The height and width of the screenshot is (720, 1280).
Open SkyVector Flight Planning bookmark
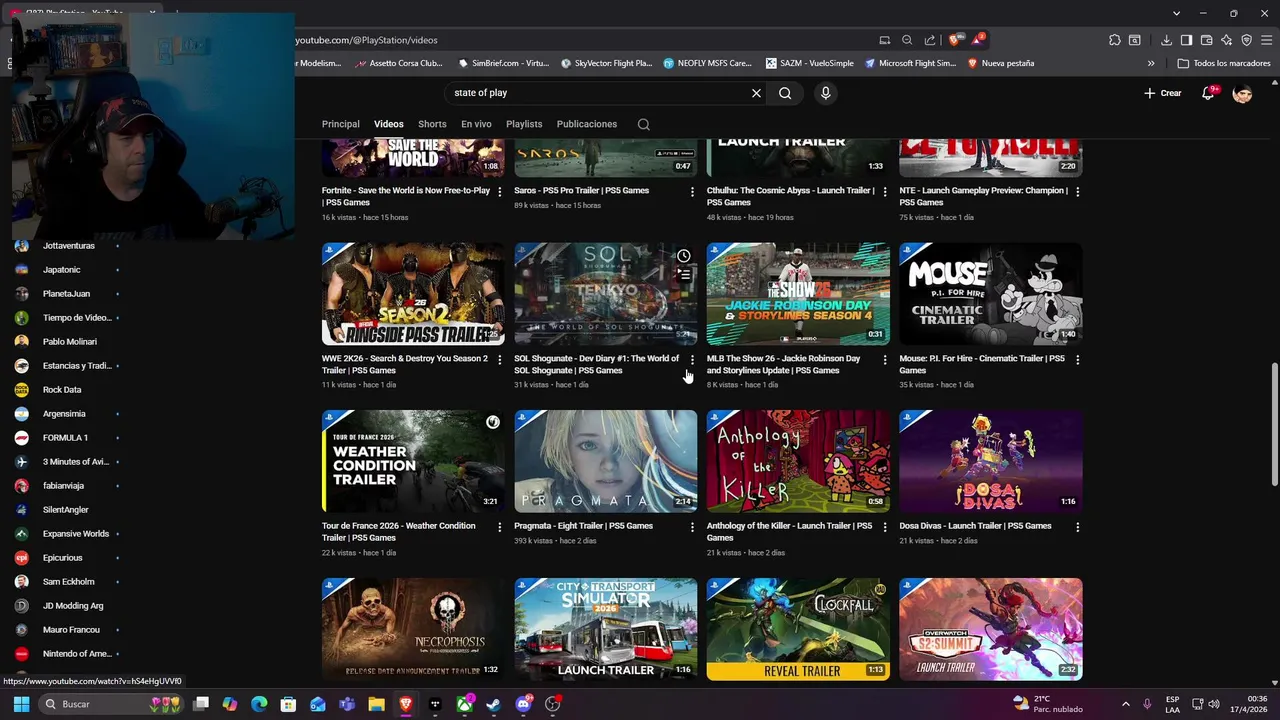606,63
